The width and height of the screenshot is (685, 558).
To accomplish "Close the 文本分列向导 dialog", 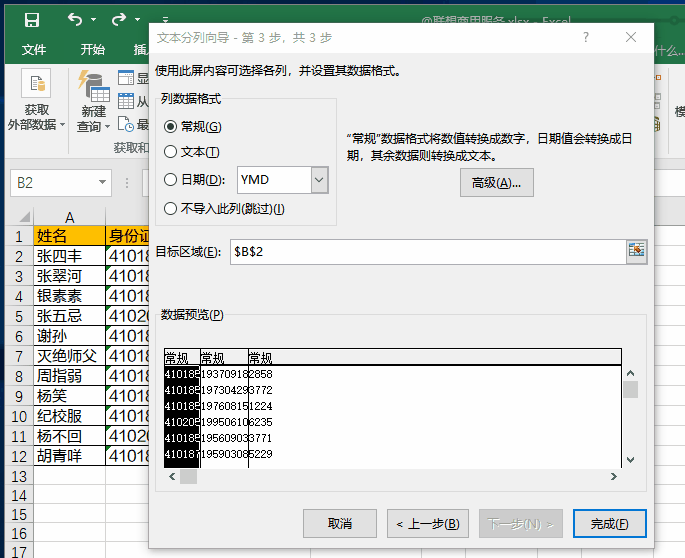I will [631, 37].
